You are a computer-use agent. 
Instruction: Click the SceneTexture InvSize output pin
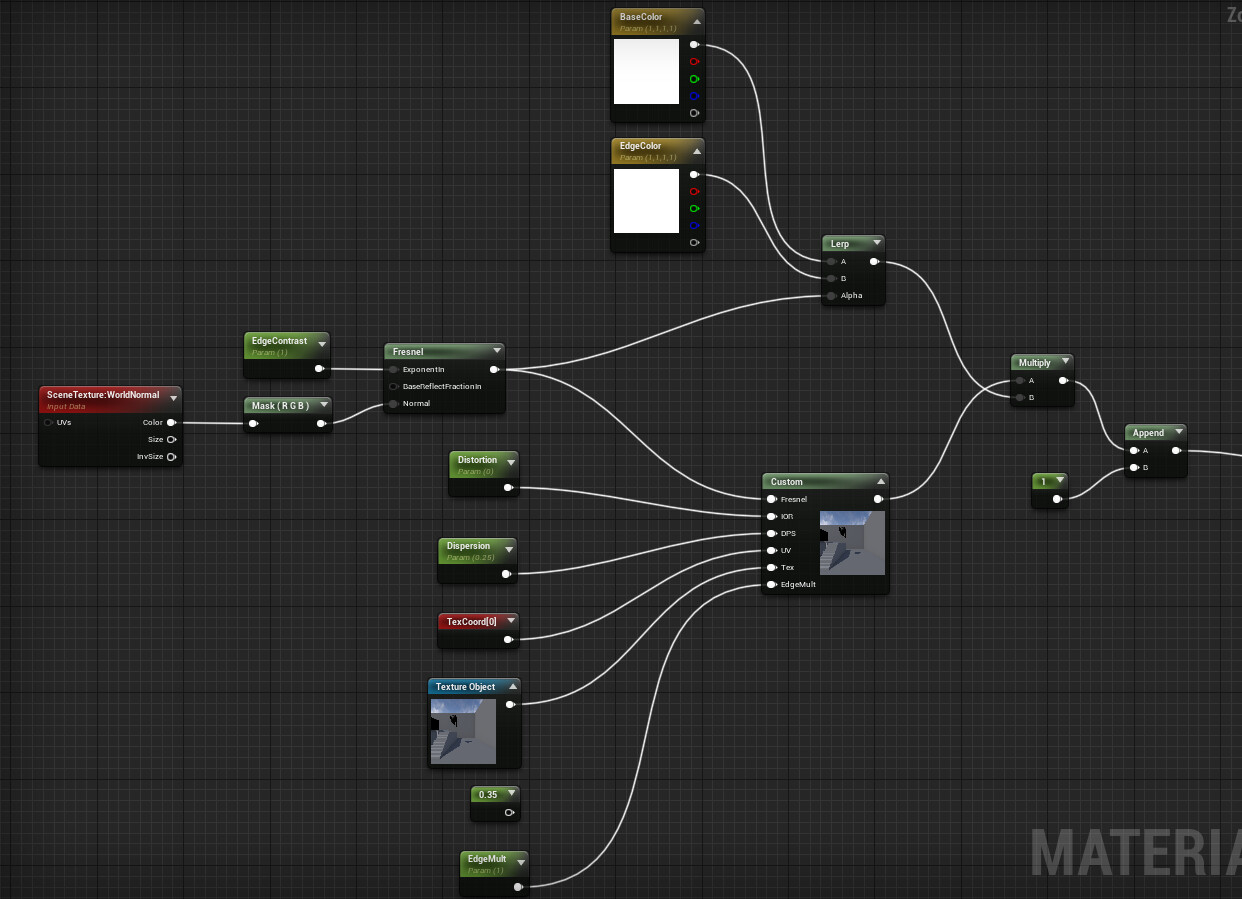pyautogui.click(x=172, y=457)
